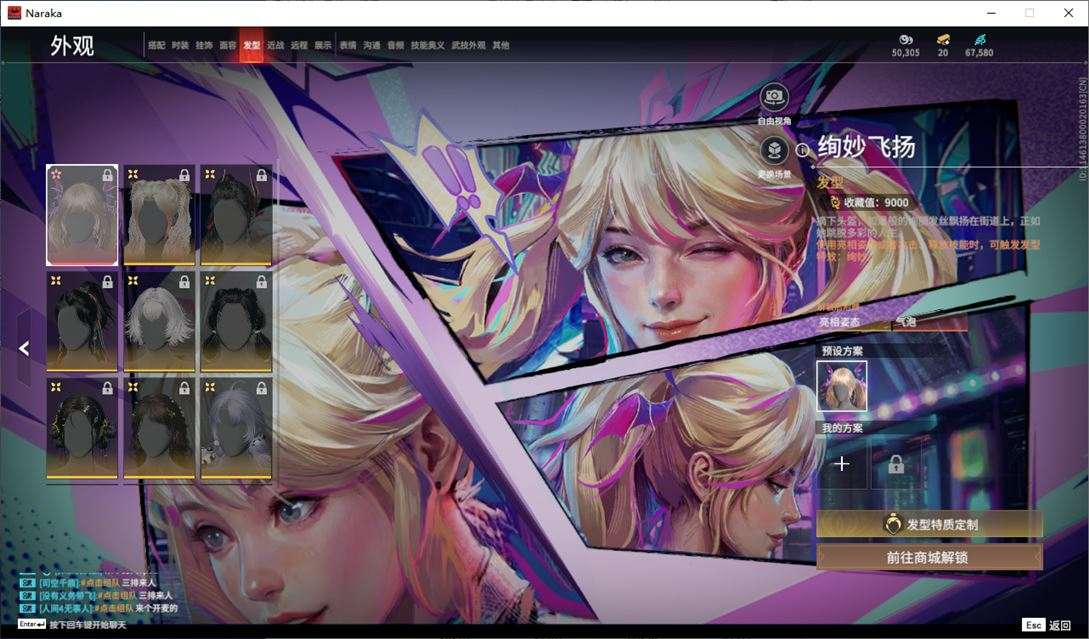Click the 绚妙飞扬 hairstyle title

(866, 147)
